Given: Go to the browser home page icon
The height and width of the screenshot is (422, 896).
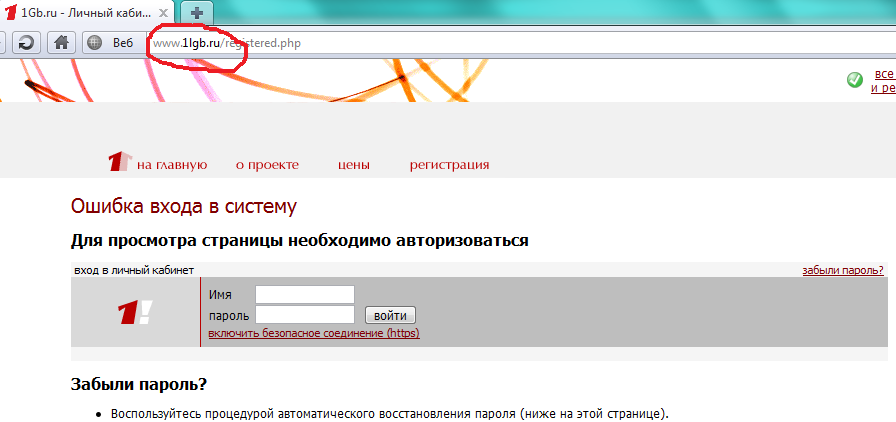Looking at the screenshot, I should pyautogui.click(x=60, y=42).
